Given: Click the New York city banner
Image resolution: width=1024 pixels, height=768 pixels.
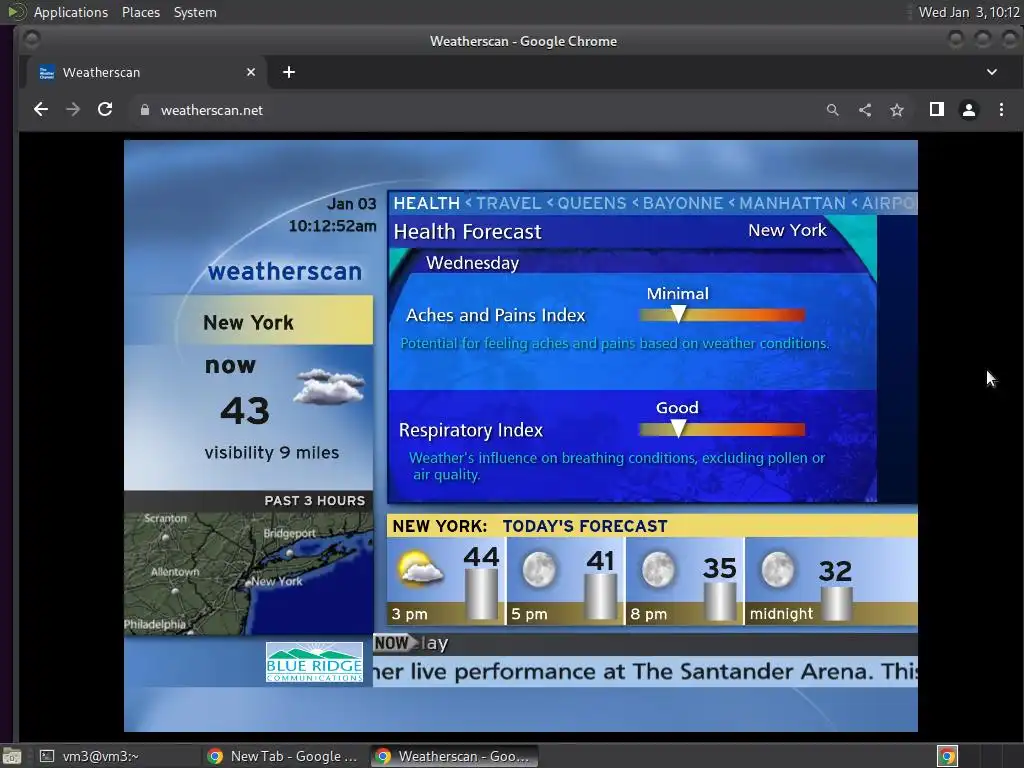Looking at the screenshot, I should pos(249,322).
